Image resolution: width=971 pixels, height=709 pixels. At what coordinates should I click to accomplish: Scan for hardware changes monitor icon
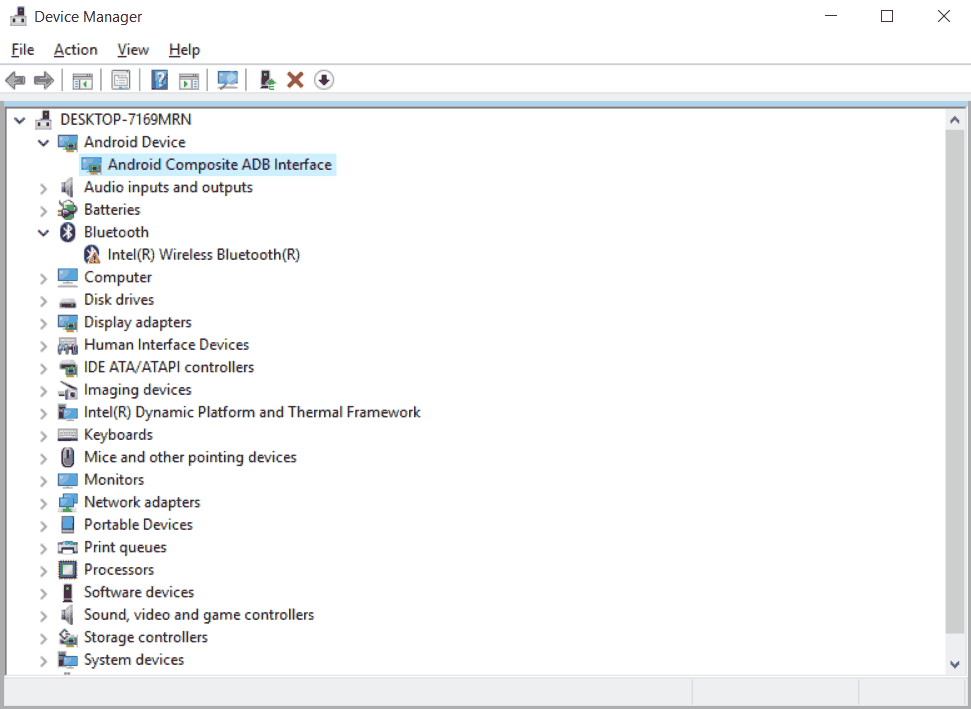pos(227,80)
